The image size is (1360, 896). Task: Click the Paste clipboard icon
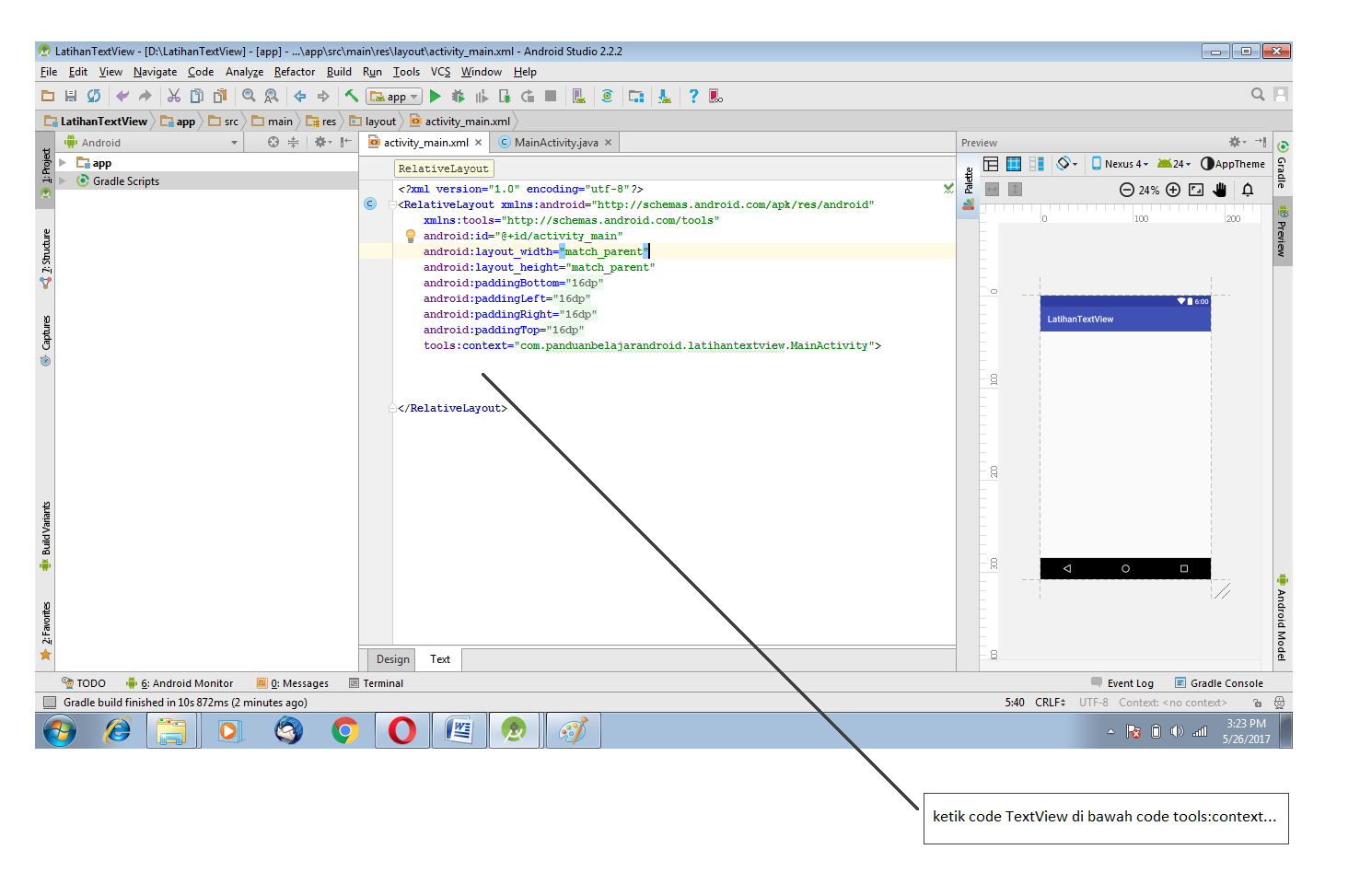point(219,96)
